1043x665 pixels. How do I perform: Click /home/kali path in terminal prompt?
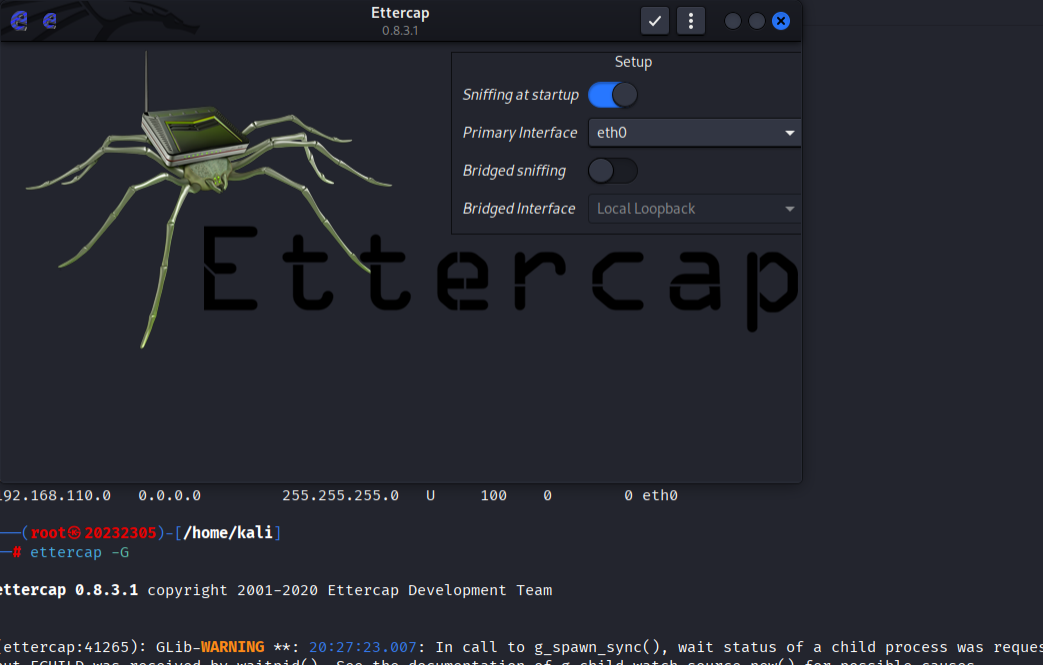coord(227,533)
